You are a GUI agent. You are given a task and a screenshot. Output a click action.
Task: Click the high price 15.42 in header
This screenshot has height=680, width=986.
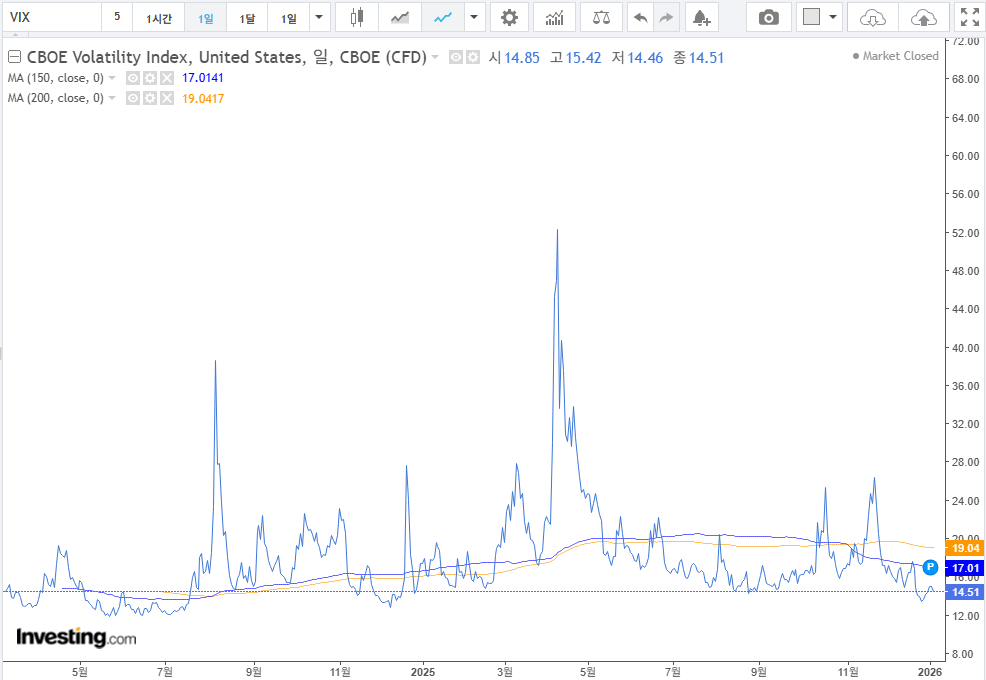(x=584, y=58)
